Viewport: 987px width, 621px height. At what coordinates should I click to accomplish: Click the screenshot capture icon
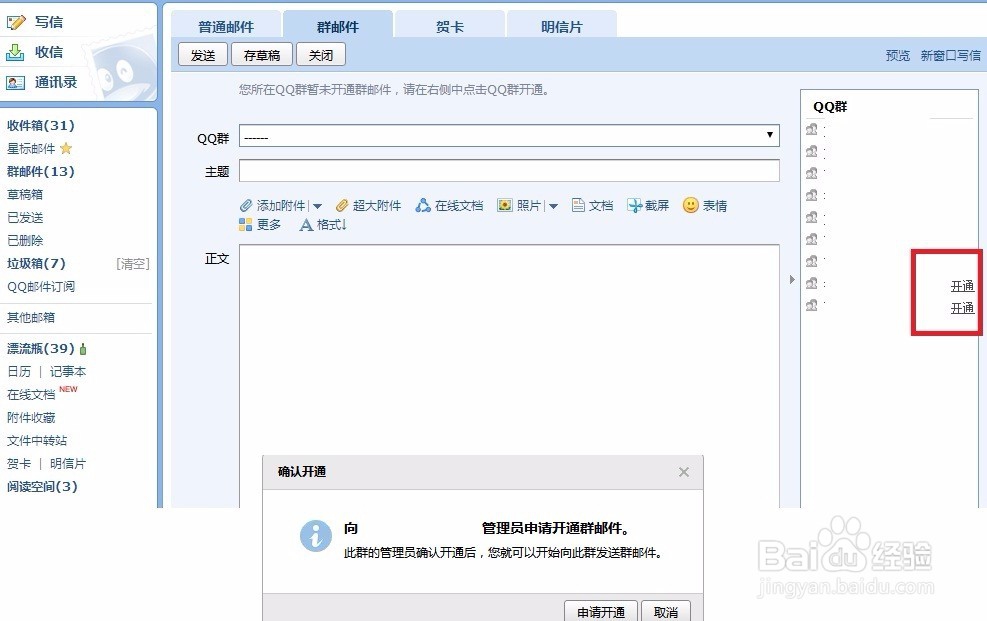[634, 206]
